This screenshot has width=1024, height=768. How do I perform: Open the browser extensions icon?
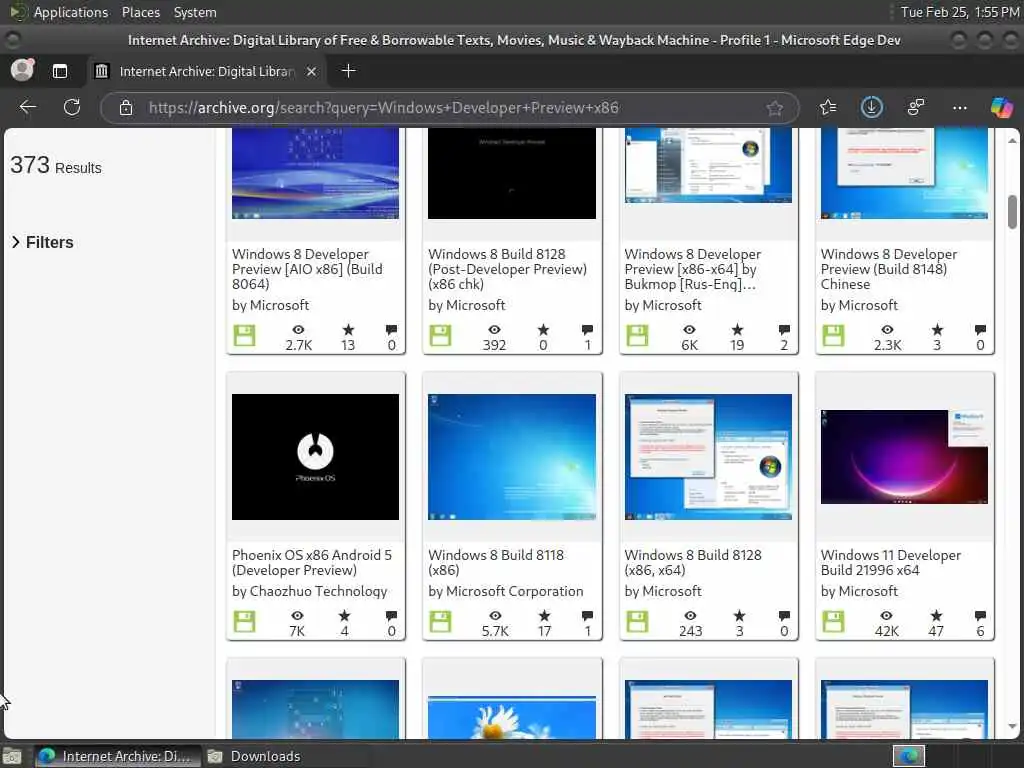[x=916, y=107]
